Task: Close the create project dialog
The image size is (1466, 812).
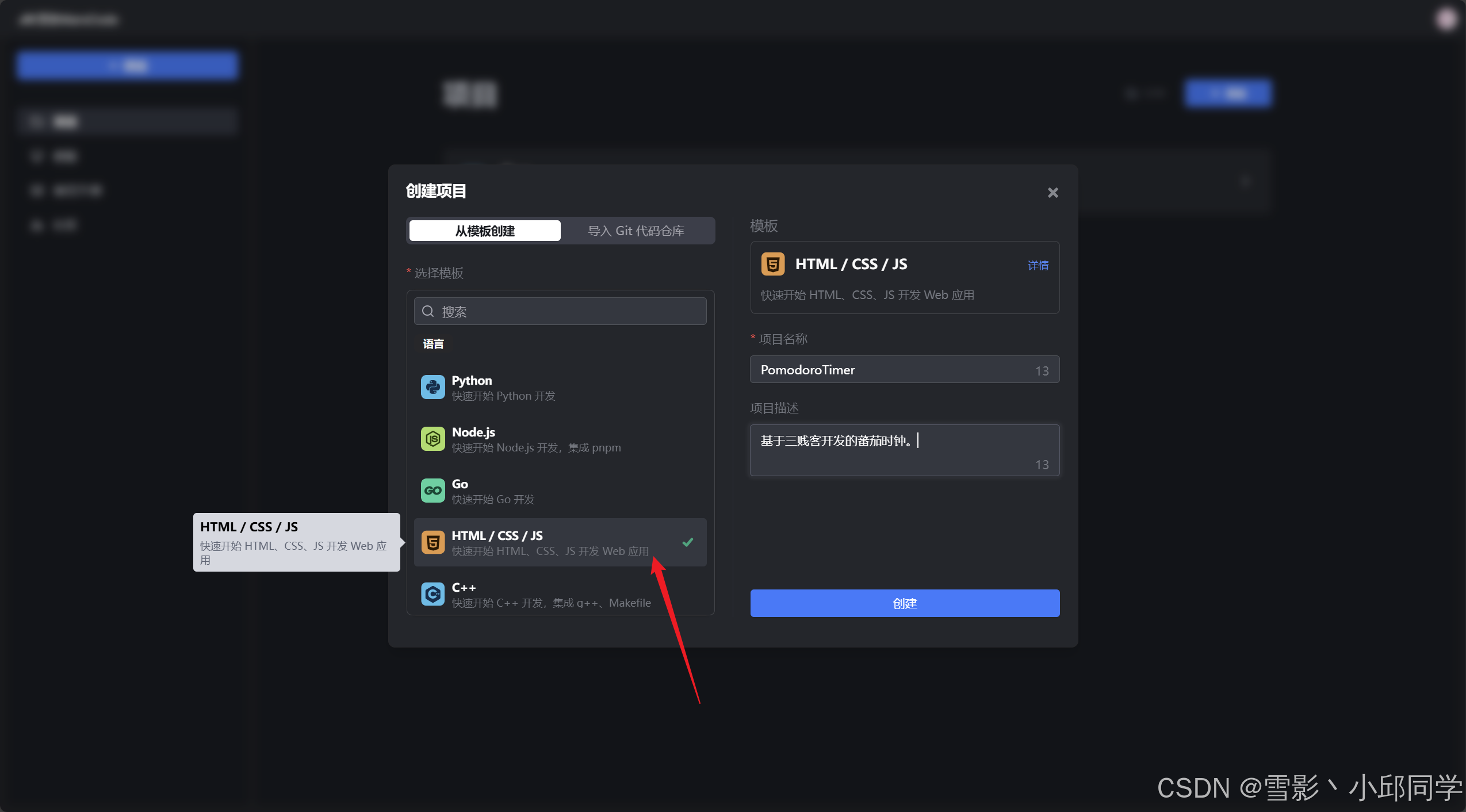Action: [x=1052, y=193]
